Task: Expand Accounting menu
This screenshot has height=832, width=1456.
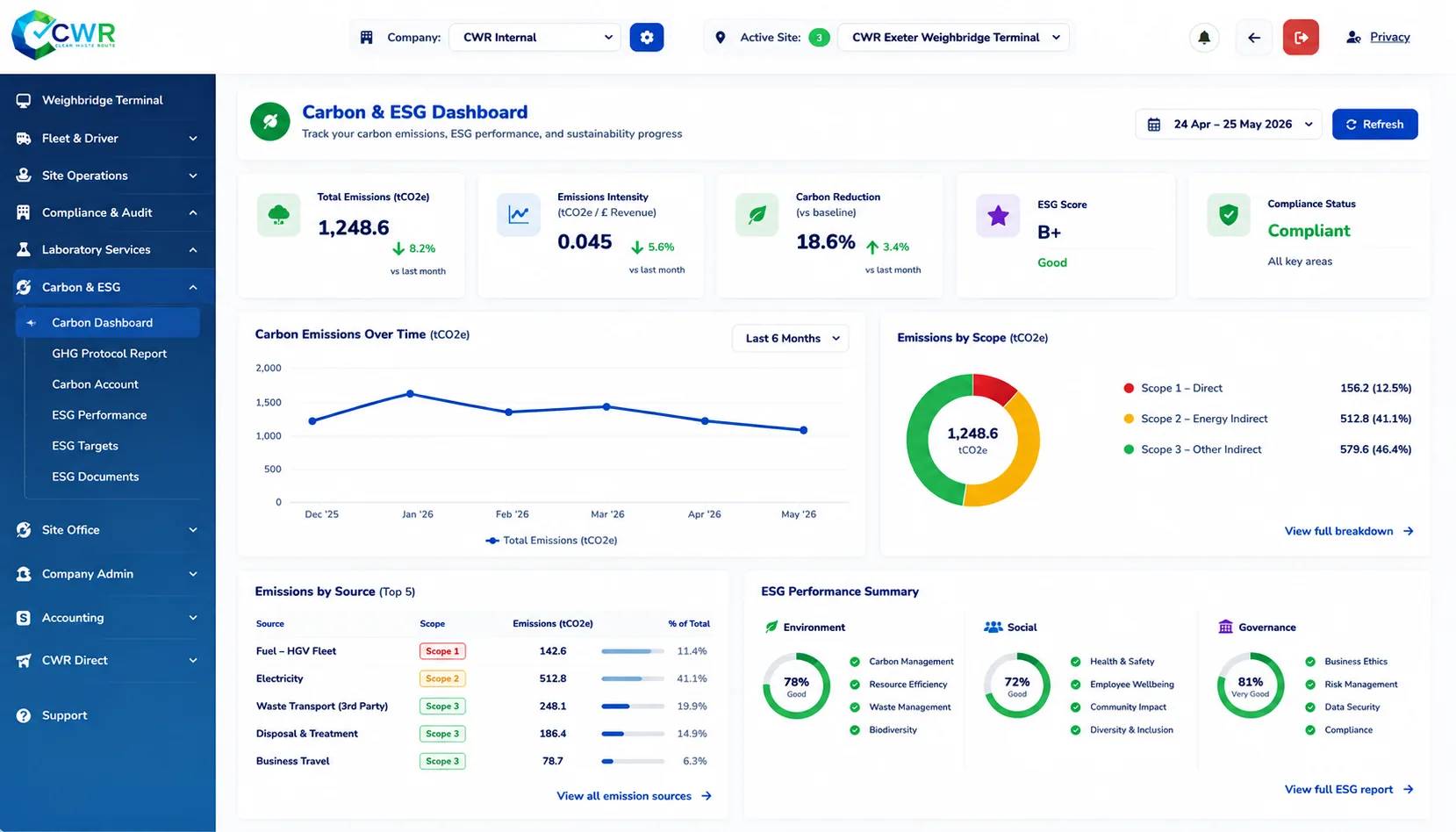Action: [x=108, y=618]
